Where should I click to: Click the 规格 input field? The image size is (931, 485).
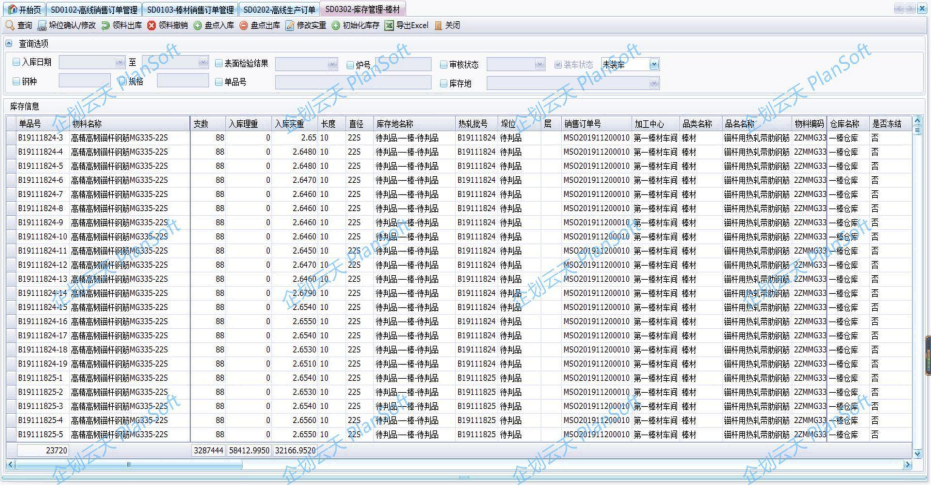pos(183,81)
